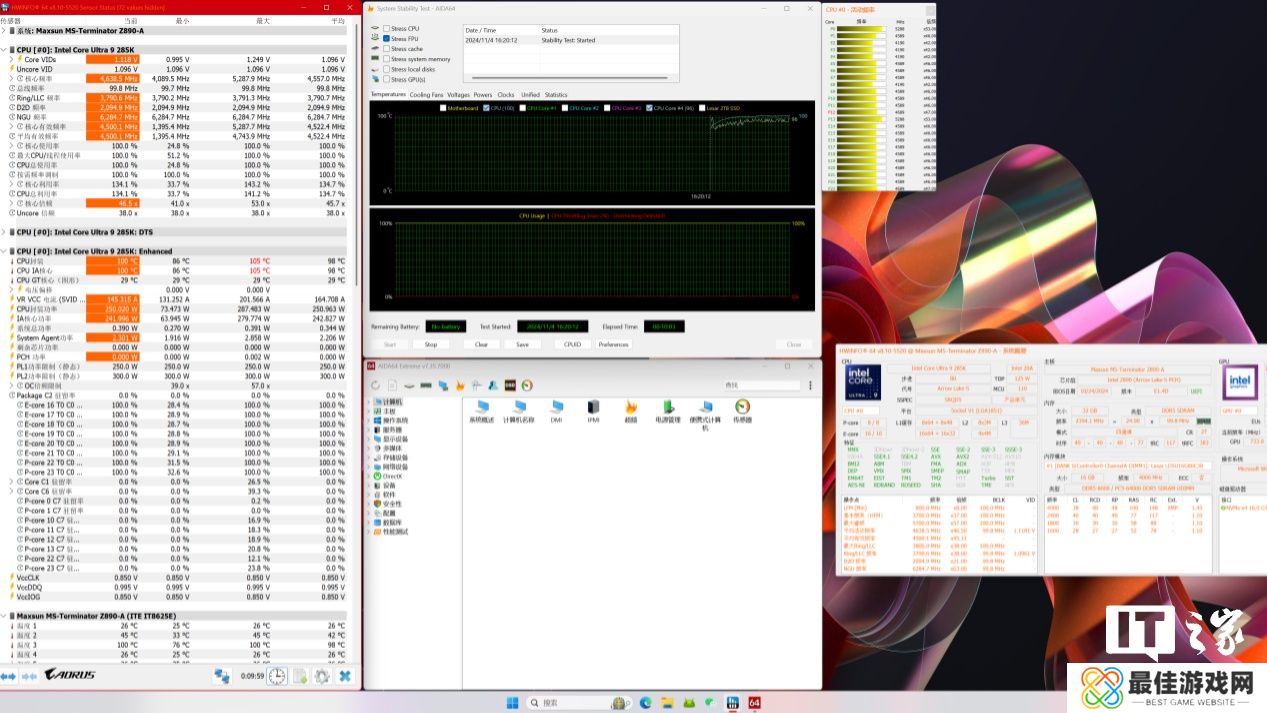Click the Preferences button
Image resolution: width=1267 pixels, height=713 pixels.
pos(613,344)
